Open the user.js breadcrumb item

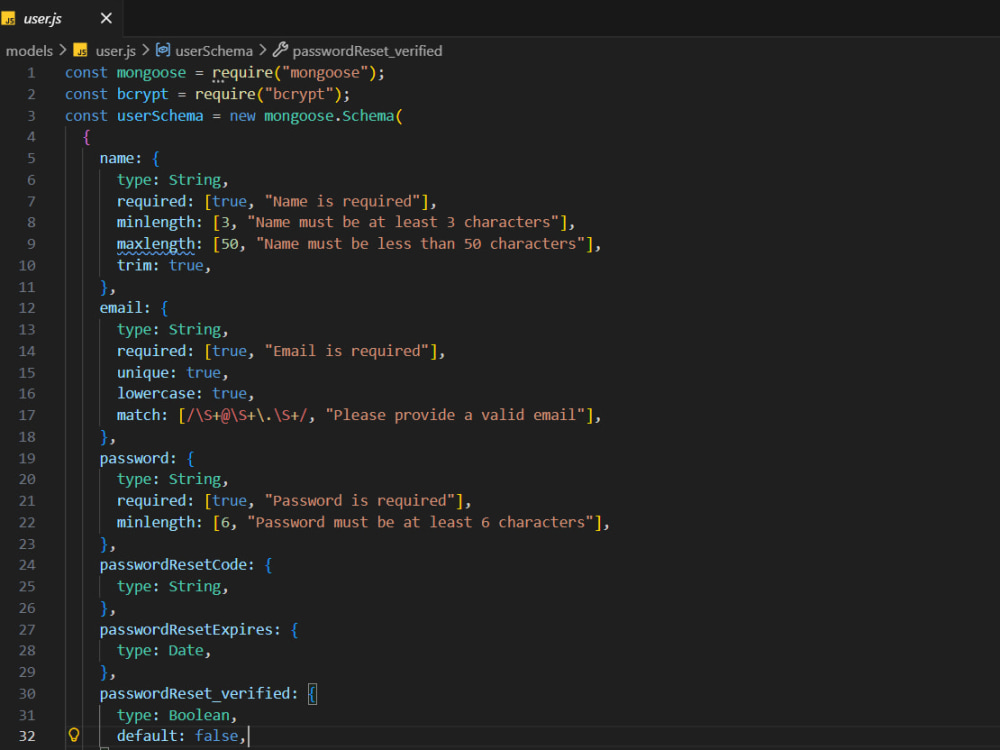point(115,51)
